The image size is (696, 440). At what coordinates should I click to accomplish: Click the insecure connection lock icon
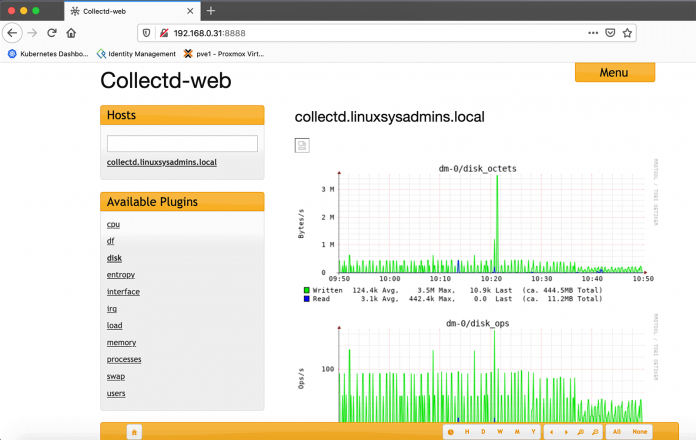(164, 33)
